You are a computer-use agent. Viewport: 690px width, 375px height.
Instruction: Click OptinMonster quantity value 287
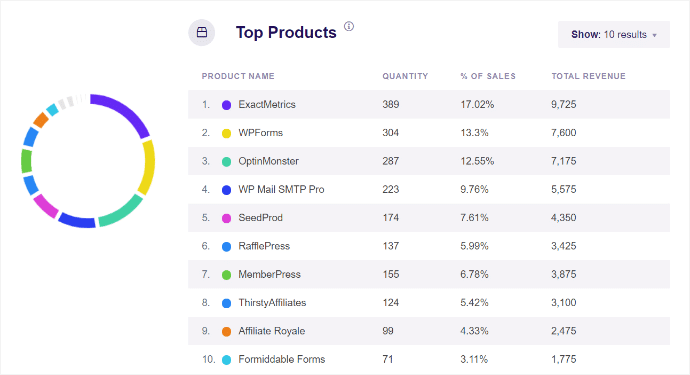click(x=391, y=161)
